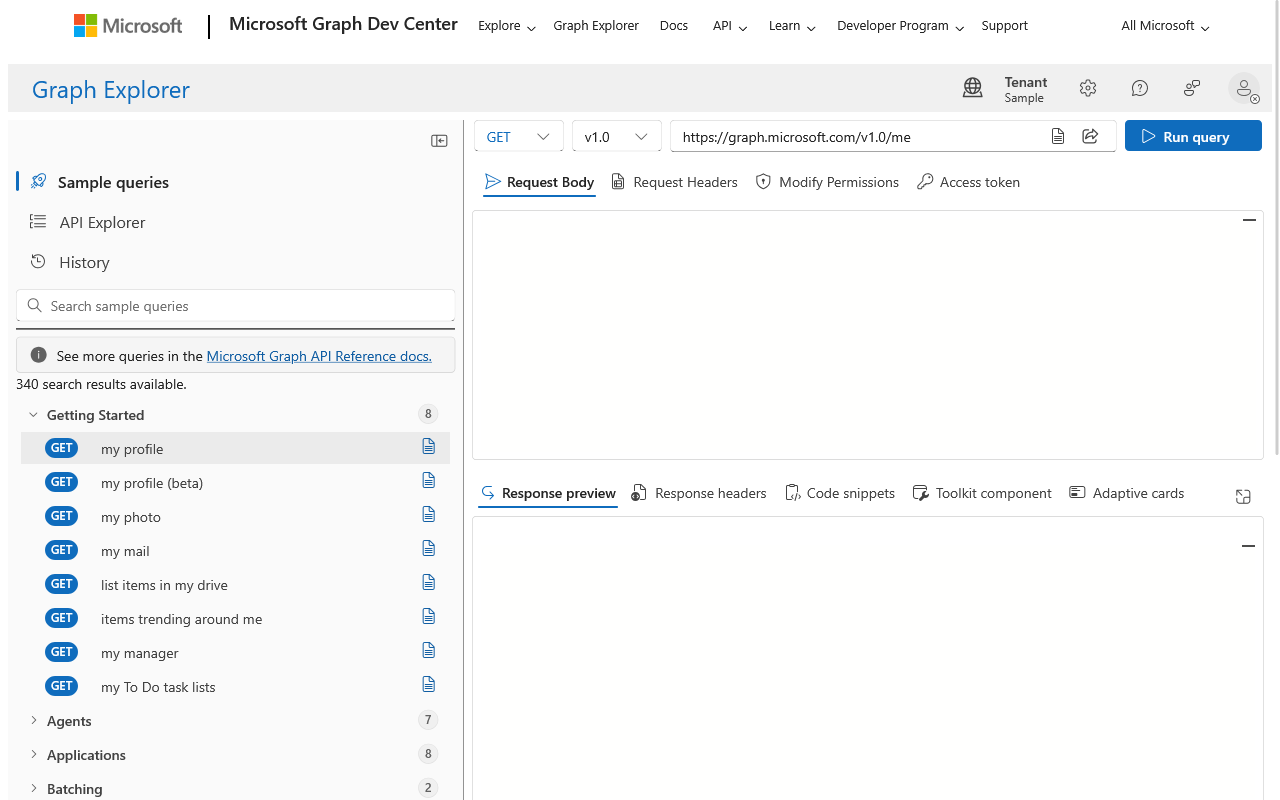Open the v1.0 version dropdown

click(x=616, y=136)
